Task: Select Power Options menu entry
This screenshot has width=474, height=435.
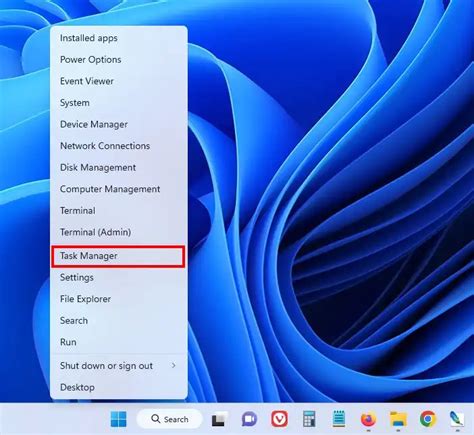Action: point(119,60)
